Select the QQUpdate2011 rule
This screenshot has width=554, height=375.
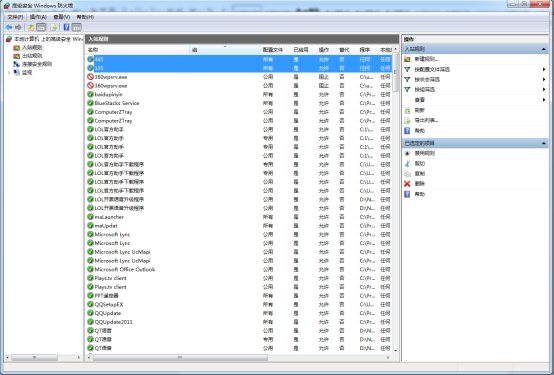(x=239, y=322)
